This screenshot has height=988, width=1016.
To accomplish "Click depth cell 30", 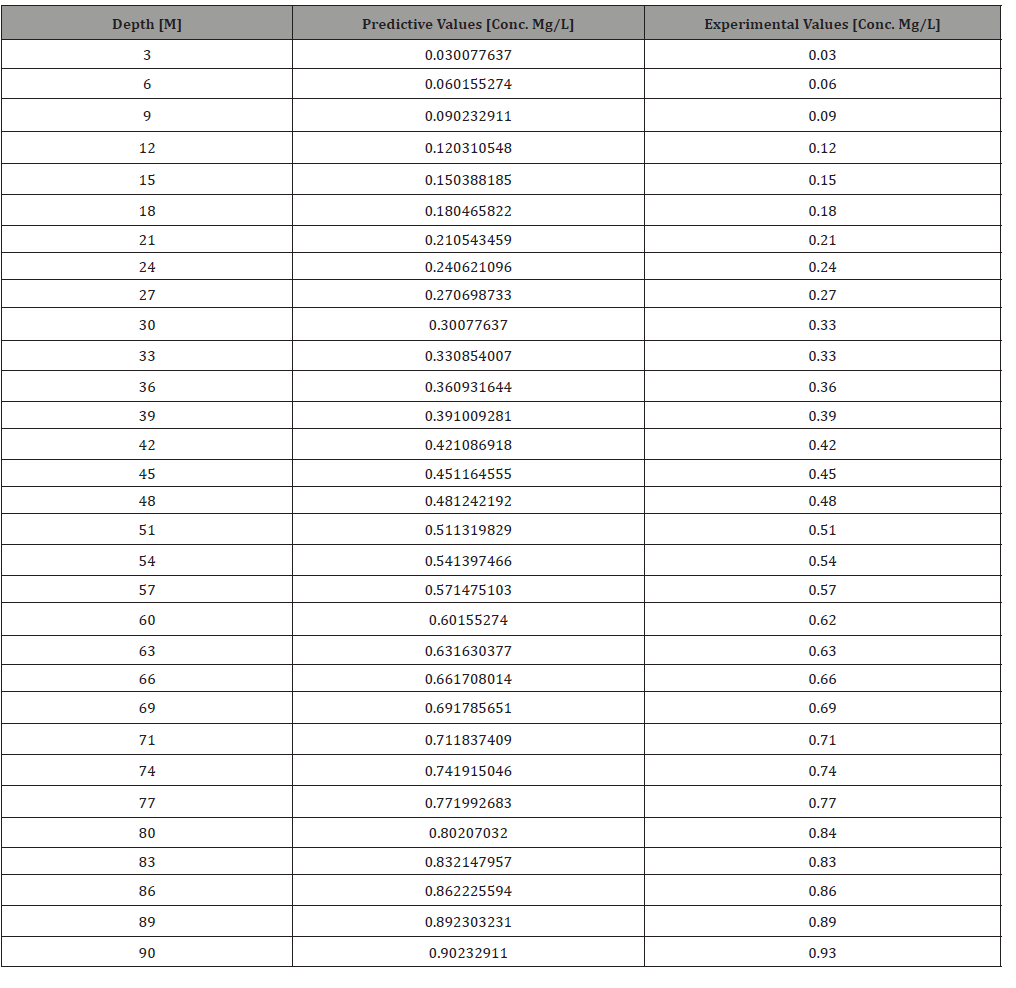I will (147, 325).
